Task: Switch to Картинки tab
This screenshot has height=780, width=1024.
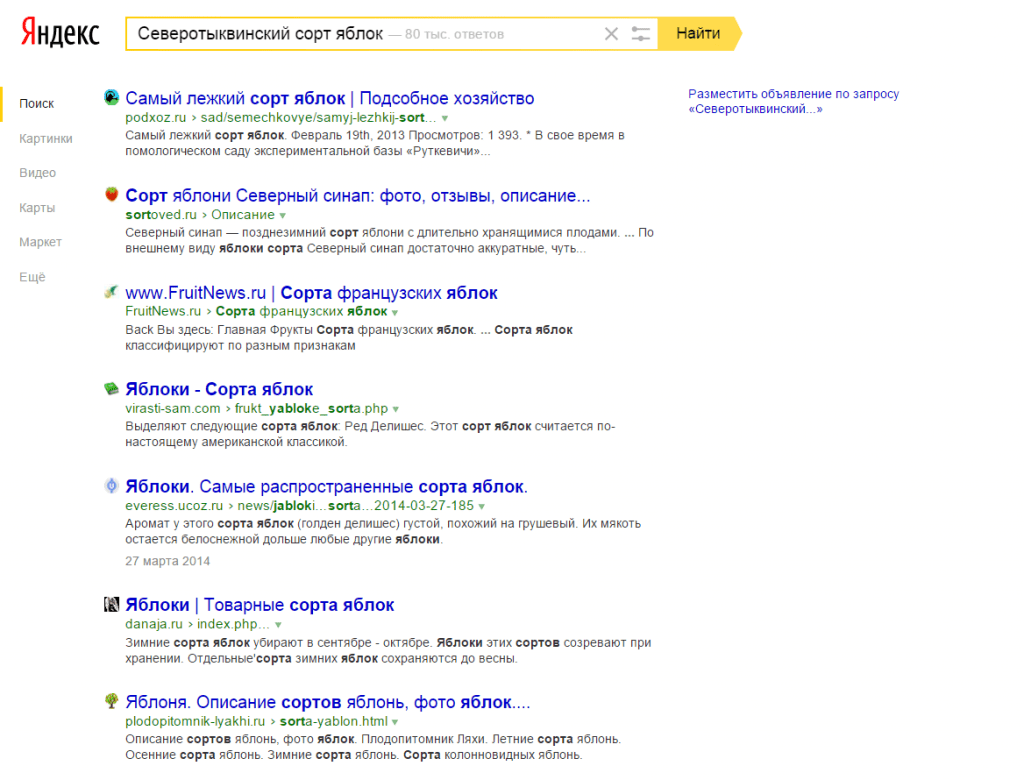Action: [x=46, y=138]
